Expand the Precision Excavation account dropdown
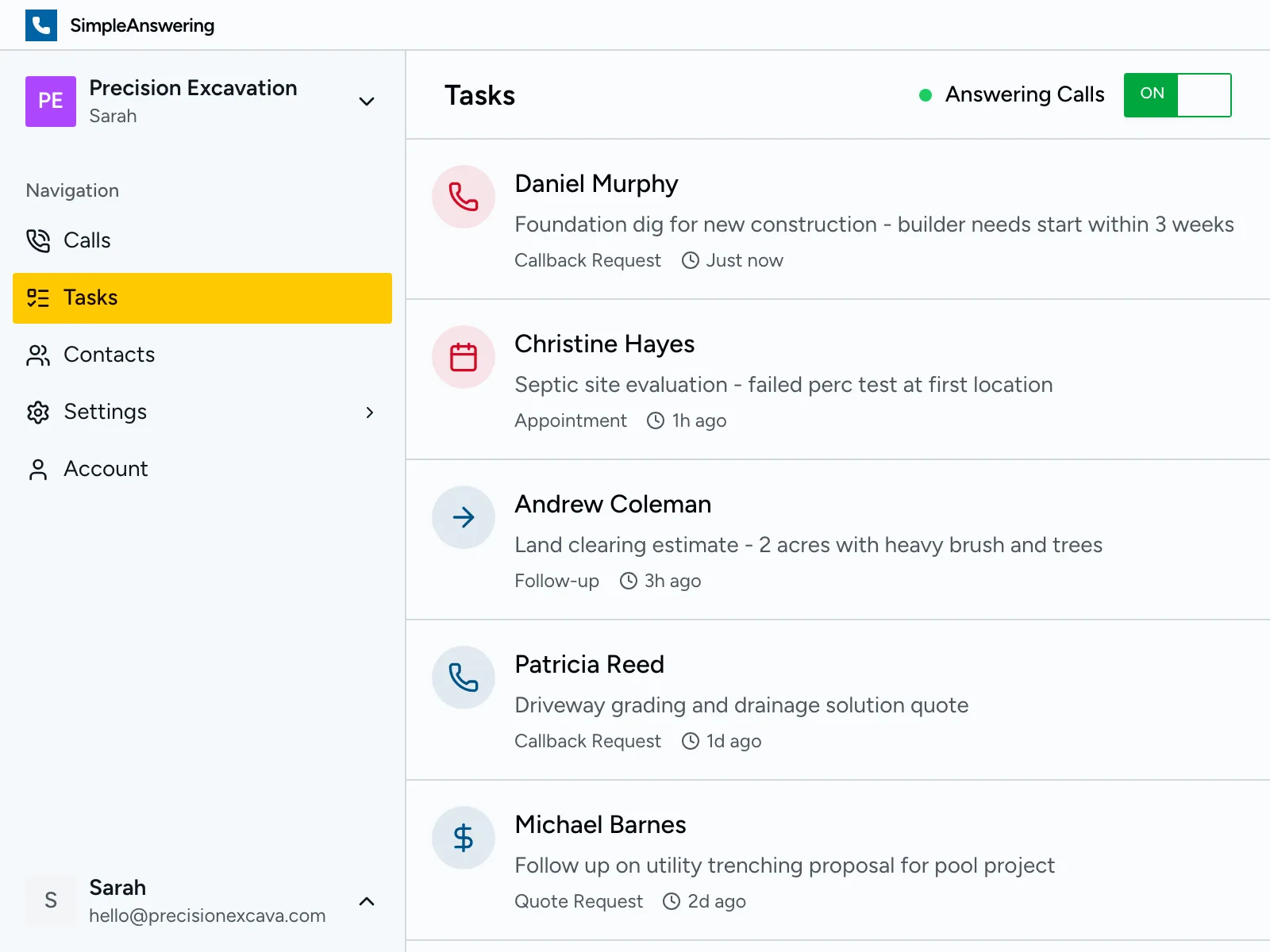 (366, 102)
